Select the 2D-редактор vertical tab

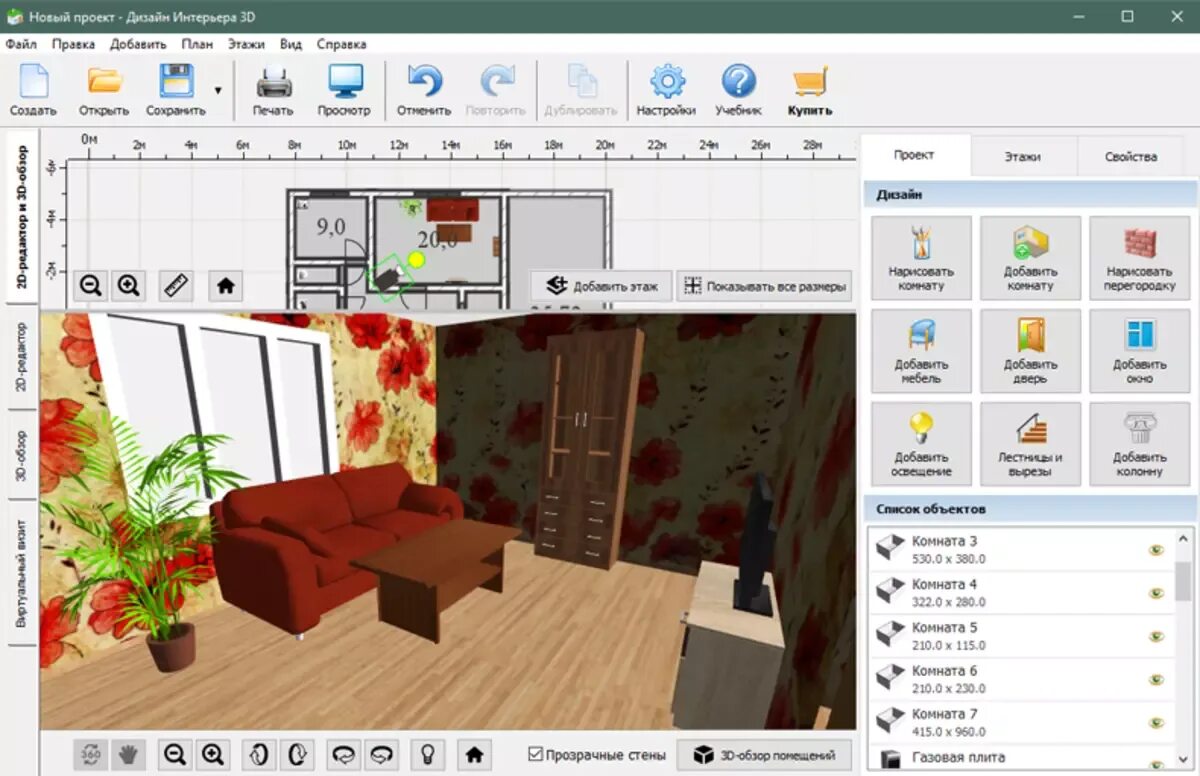pos(22,357)
